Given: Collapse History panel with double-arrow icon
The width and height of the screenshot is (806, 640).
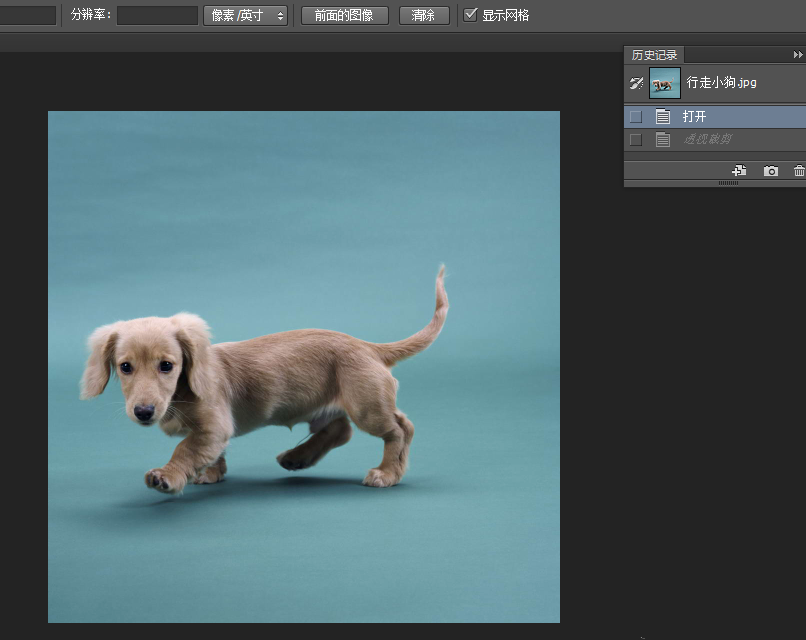Looking at the screenshot, I should coord(798,55).
